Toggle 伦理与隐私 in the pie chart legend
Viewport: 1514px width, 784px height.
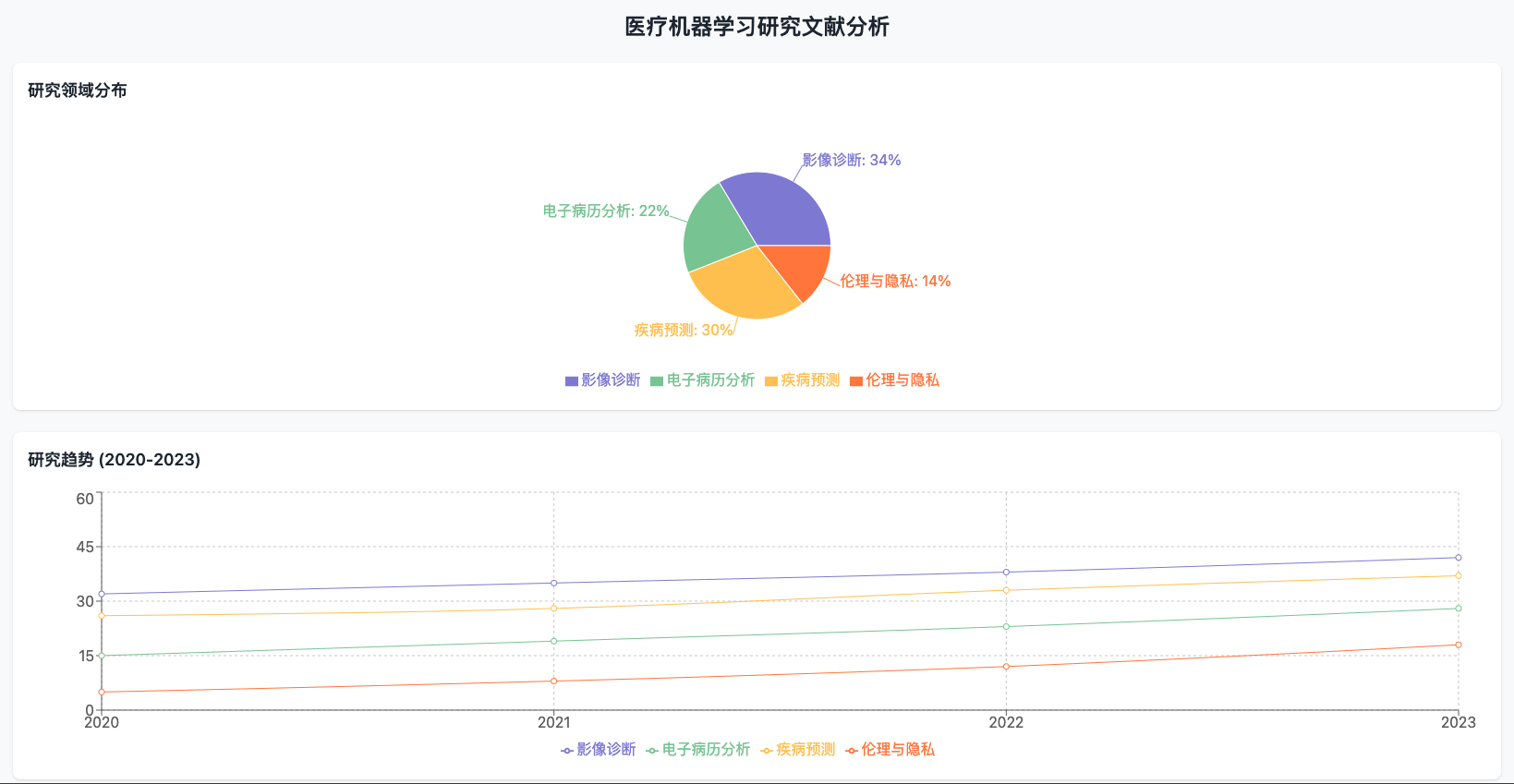pos(895,380)
